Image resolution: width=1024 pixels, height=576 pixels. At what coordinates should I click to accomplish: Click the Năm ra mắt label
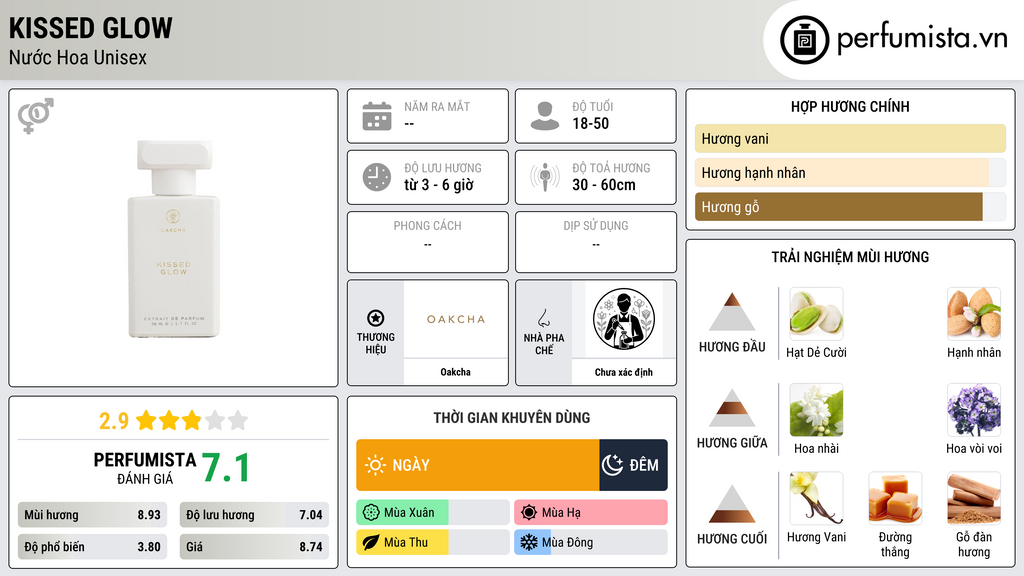point(437,106)
